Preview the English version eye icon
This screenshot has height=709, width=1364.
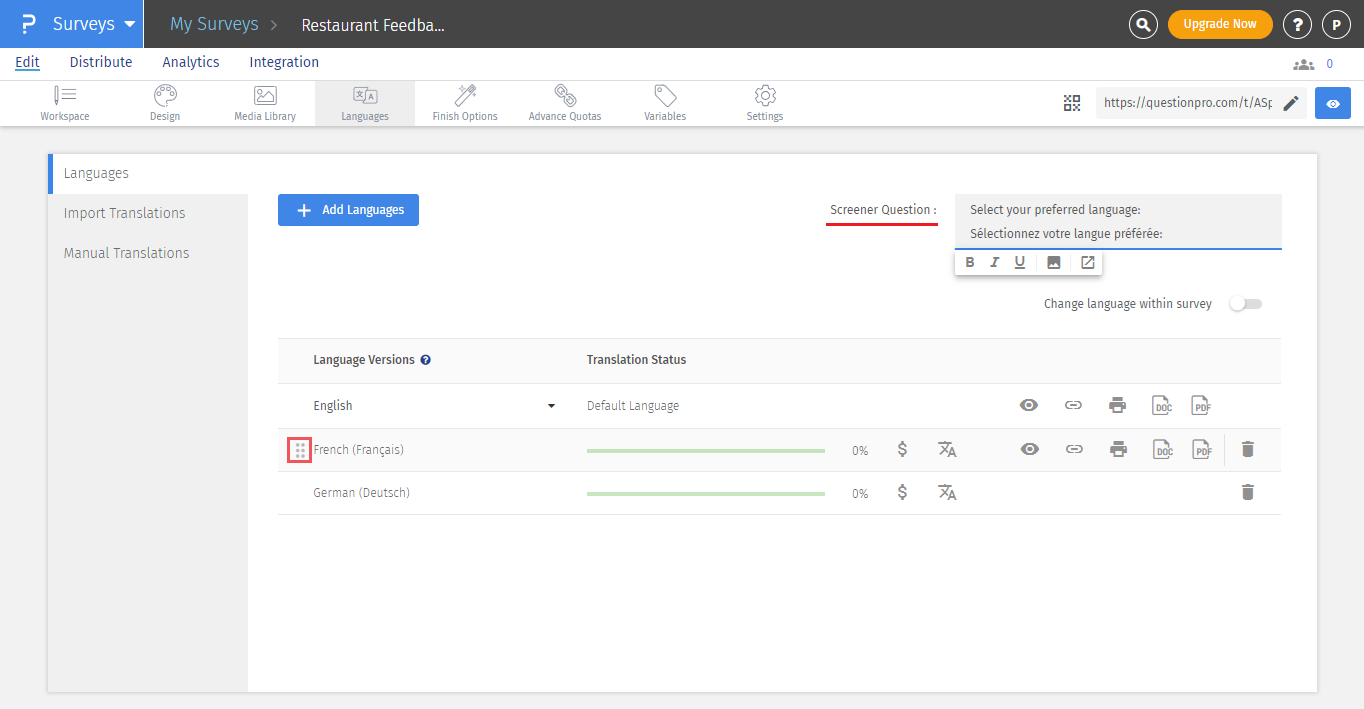coord(1029,405)
